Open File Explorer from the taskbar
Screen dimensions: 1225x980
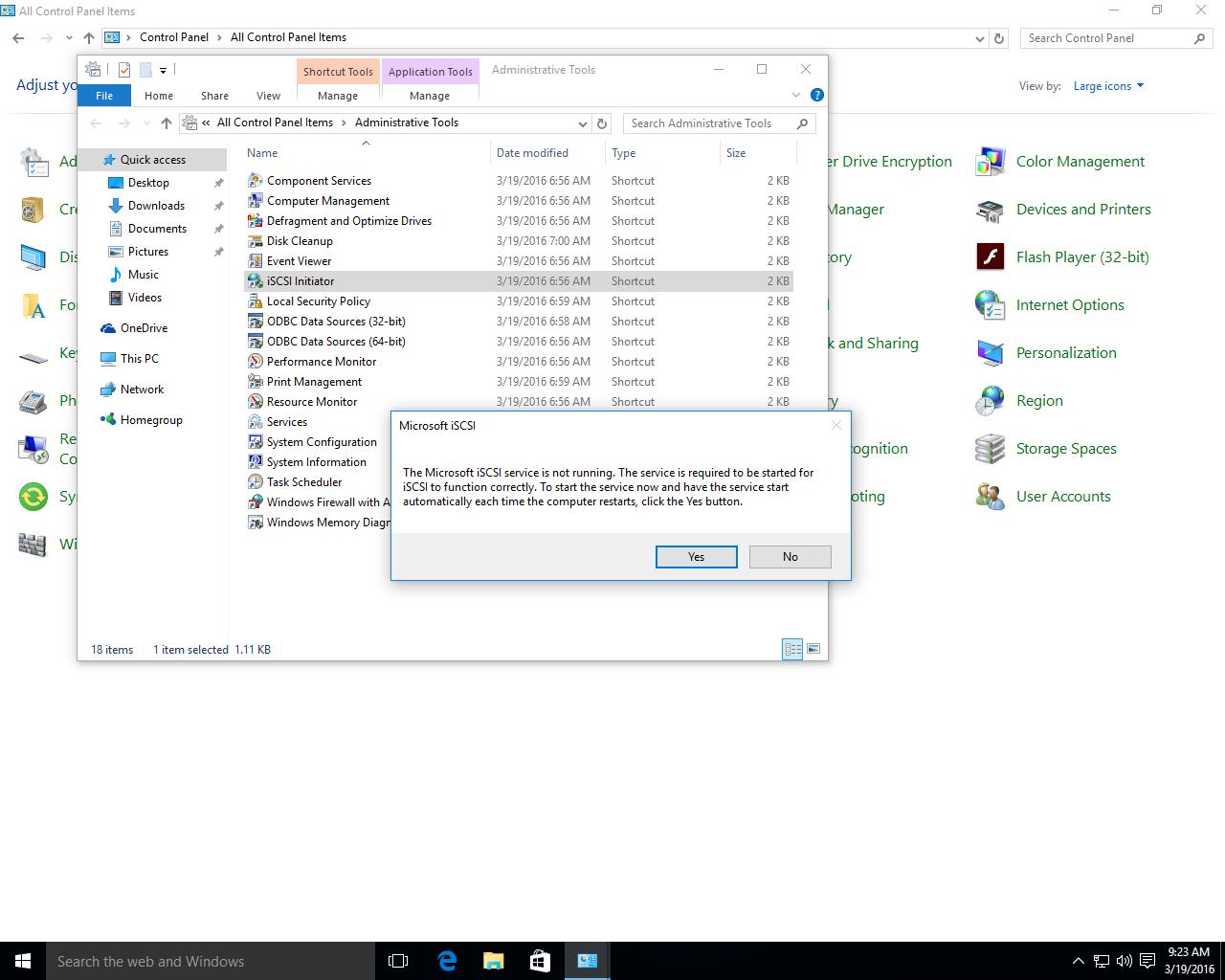tap(493, 961)
